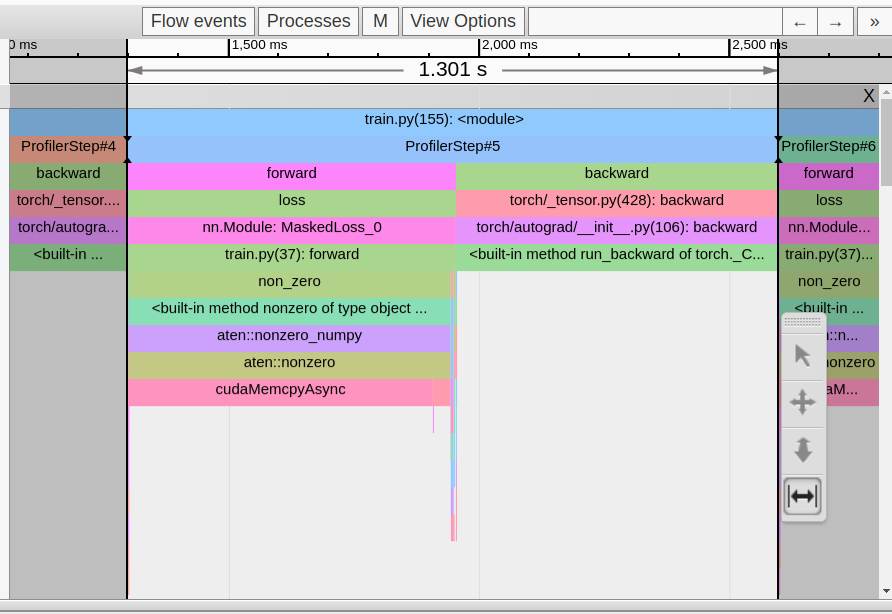Screen dimensions: 892x614
Task: Open View Options menu
Action: pos(463,21)
